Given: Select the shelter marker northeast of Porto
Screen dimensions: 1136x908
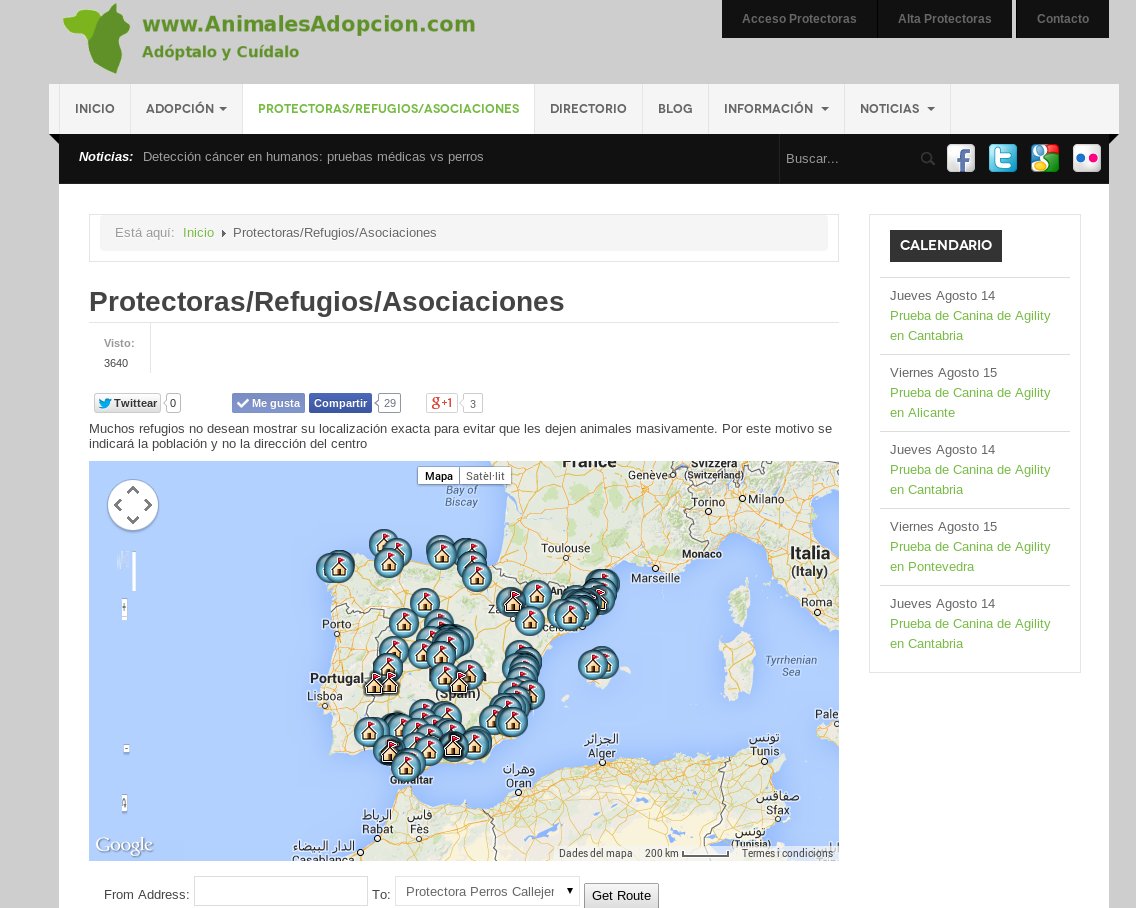Looking at the screenshot, I should click(x=404, y=622).
